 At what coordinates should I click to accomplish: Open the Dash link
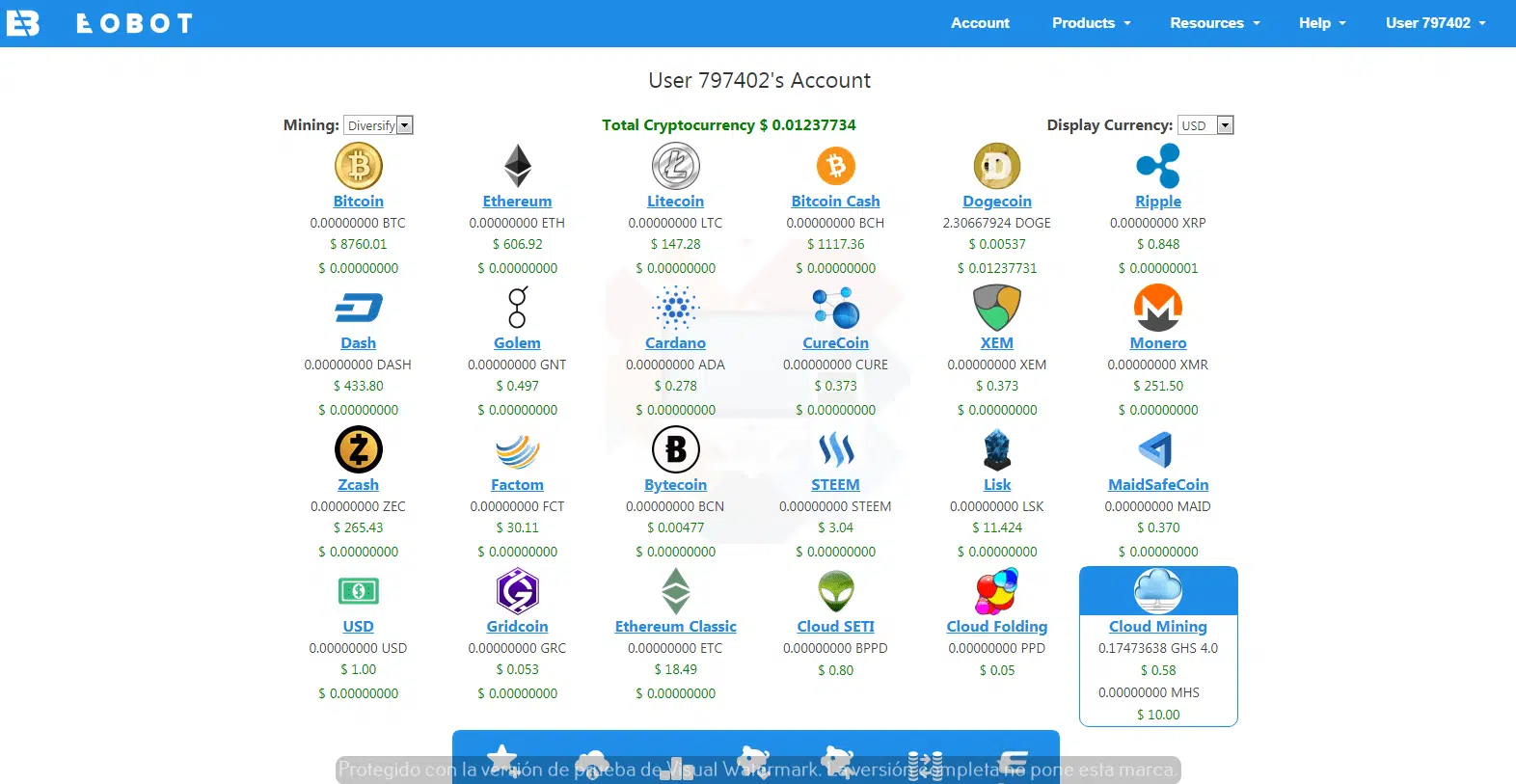pos(359,343)
